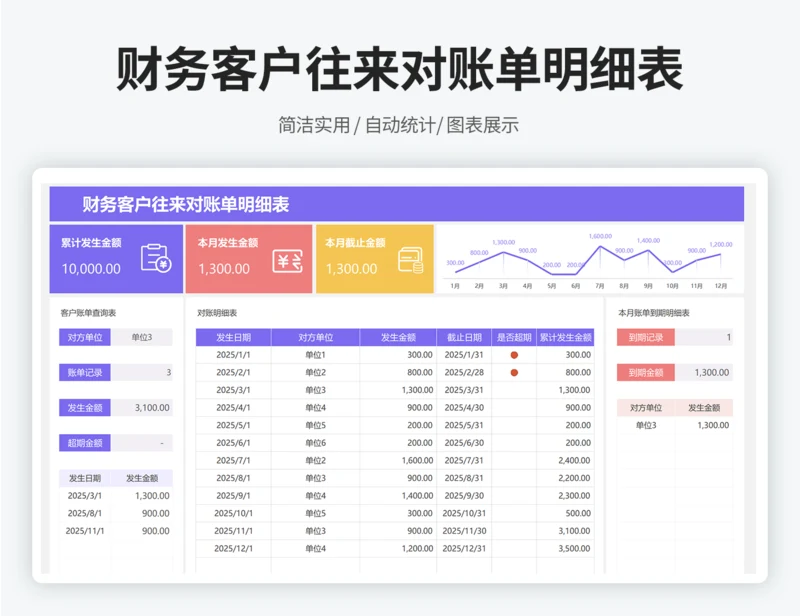Screen dimensions: 800x616
Task: Select the 2025/8/1 date in the customer query list
Action: coord(85,513)
